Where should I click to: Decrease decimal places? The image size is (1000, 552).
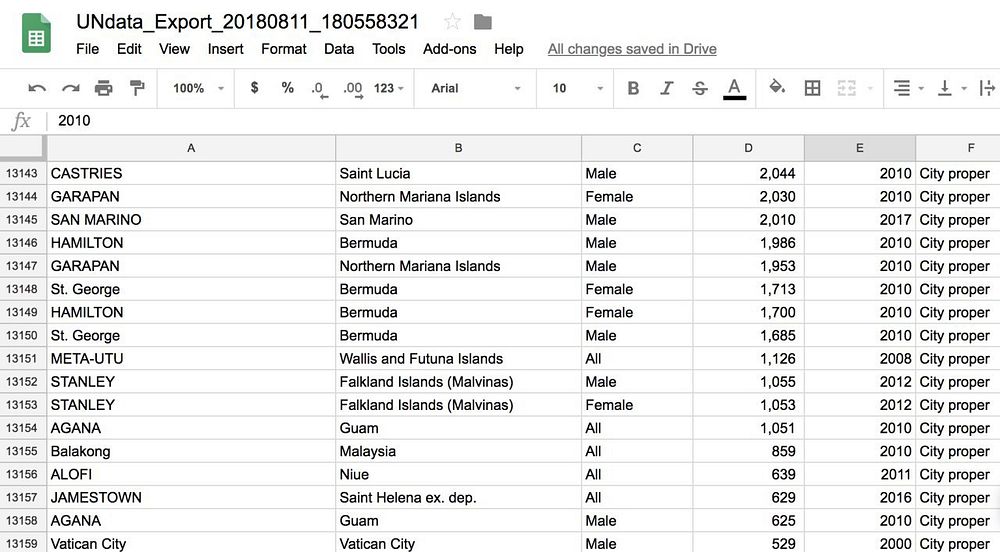tap(320, 89)
